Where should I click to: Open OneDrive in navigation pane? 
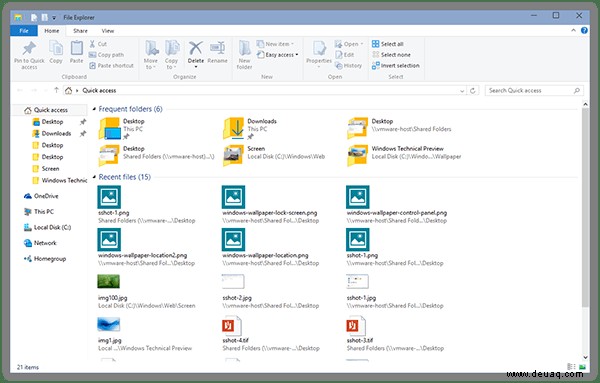pos(41,196)
